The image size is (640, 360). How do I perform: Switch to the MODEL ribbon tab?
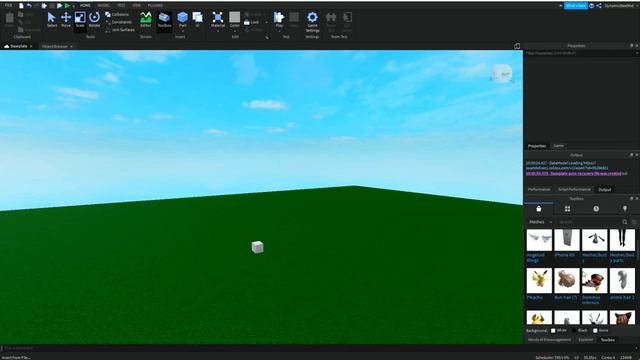tap(103, 6)
